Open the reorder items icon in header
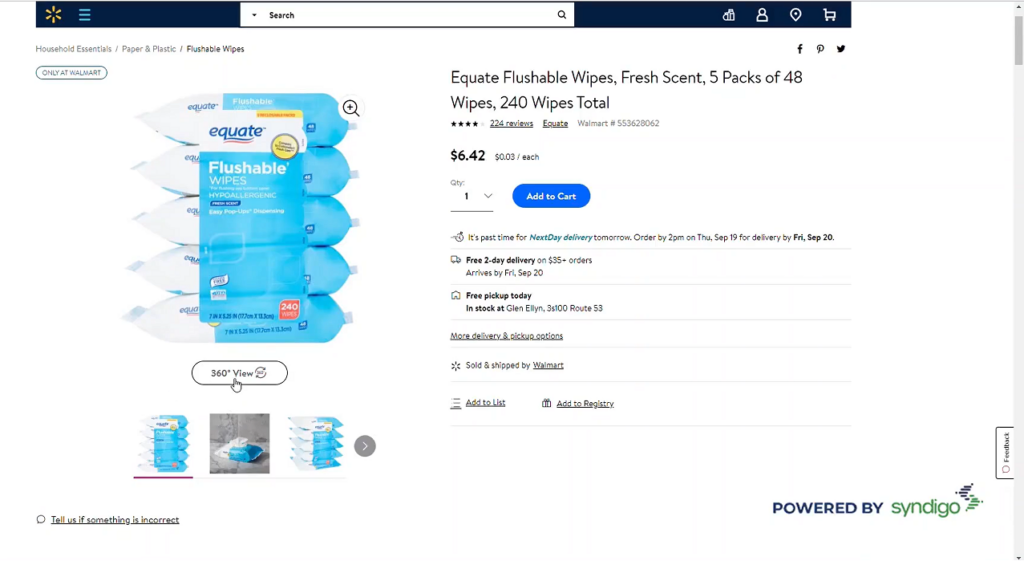The image size is (1024, 561). coord(729,15)
